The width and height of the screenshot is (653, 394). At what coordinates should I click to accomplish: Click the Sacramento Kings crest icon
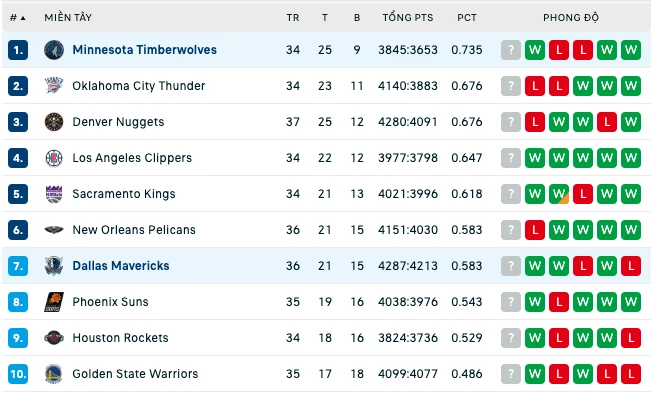[x=54, y=194]
